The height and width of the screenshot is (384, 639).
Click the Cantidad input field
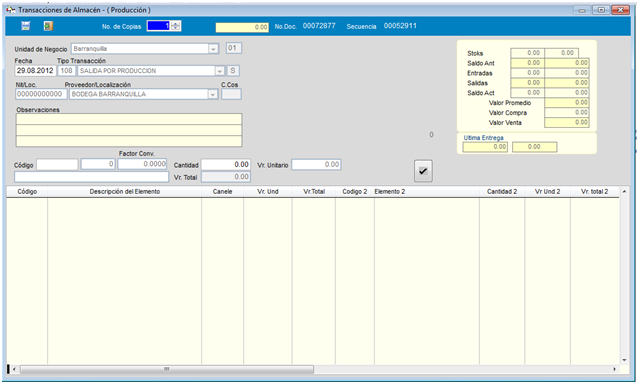(x=226, y=165)
